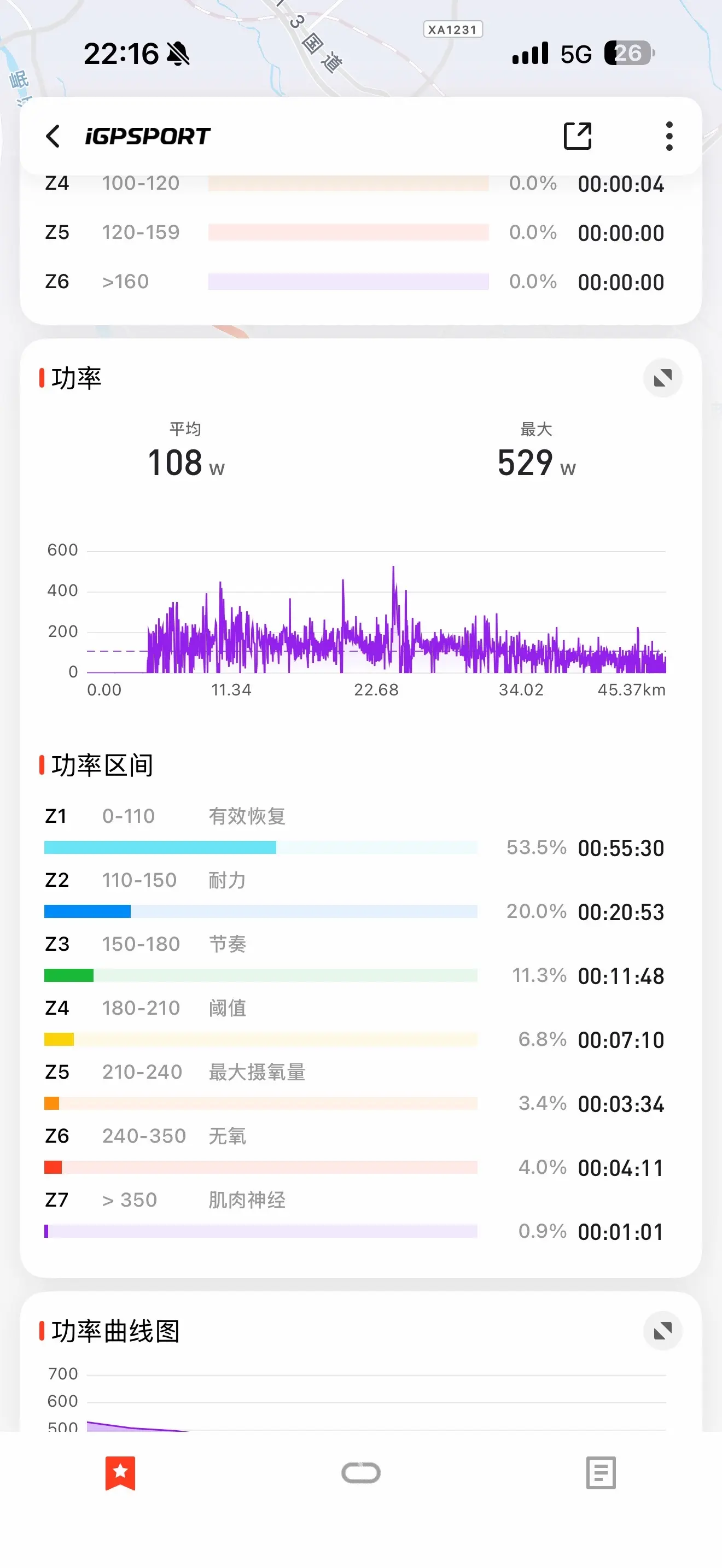The height and width of the screenshot is (1568, 722).
Task: Tap the Z5 duration 00:03:34
Action: pos(621,1104)
